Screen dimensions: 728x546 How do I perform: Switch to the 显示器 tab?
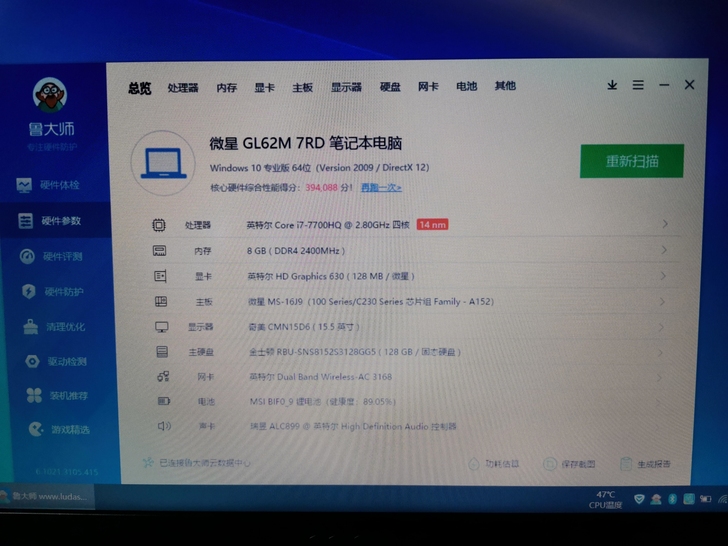pos(346,87)
